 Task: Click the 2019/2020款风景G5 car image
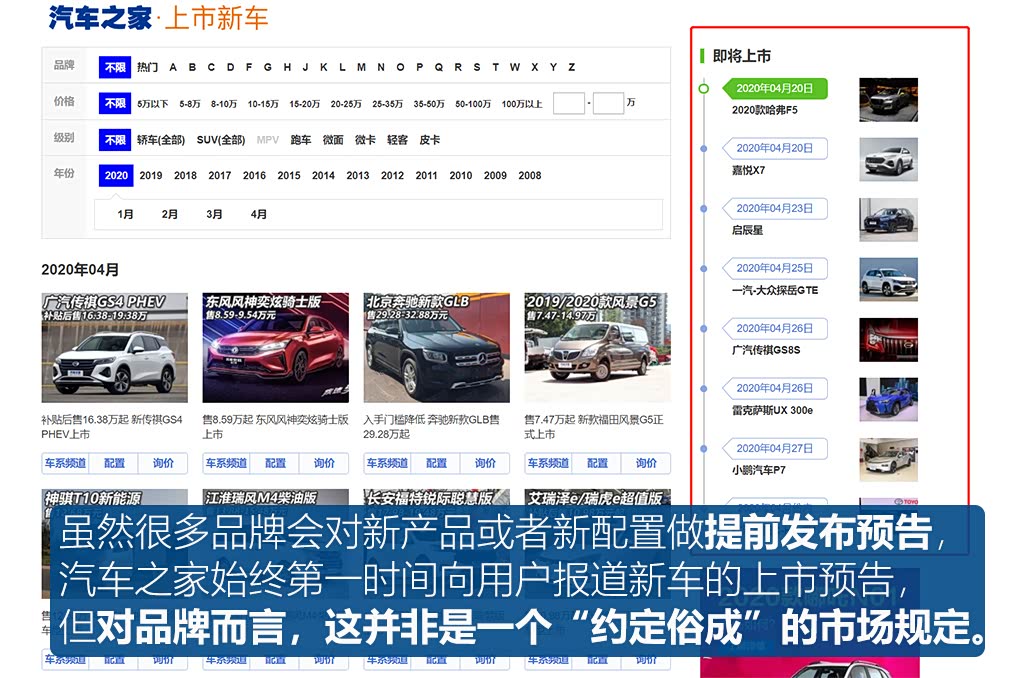597,348
